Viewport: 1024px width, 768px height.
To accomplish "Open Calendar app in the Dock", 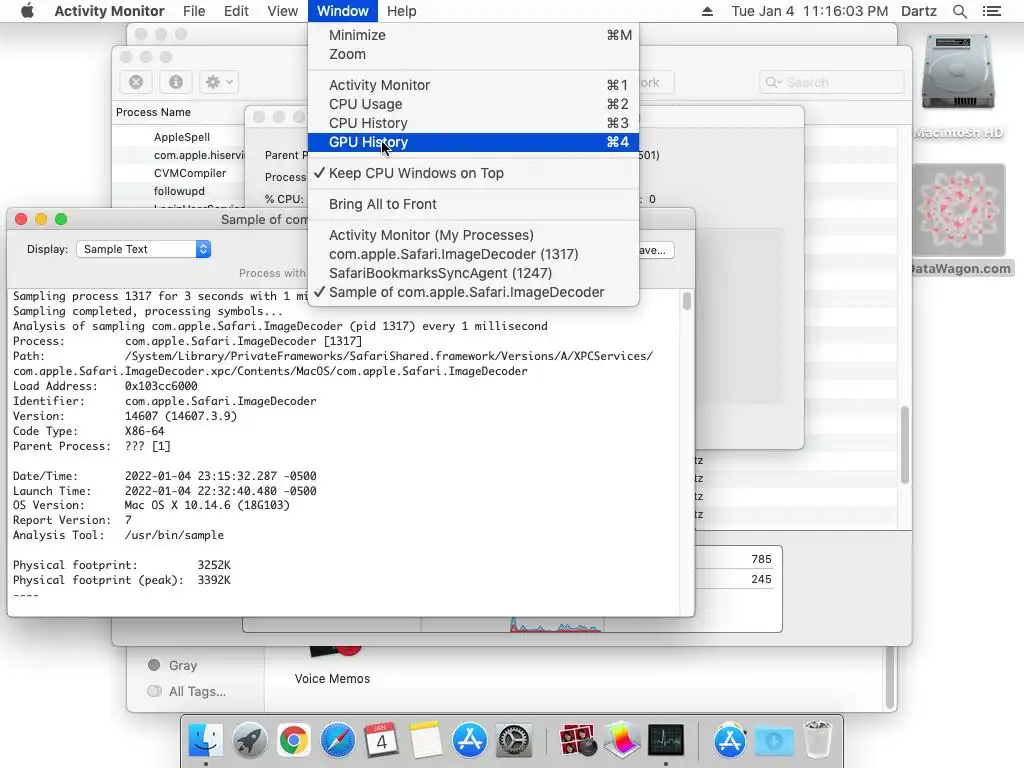I will point(381,741).
